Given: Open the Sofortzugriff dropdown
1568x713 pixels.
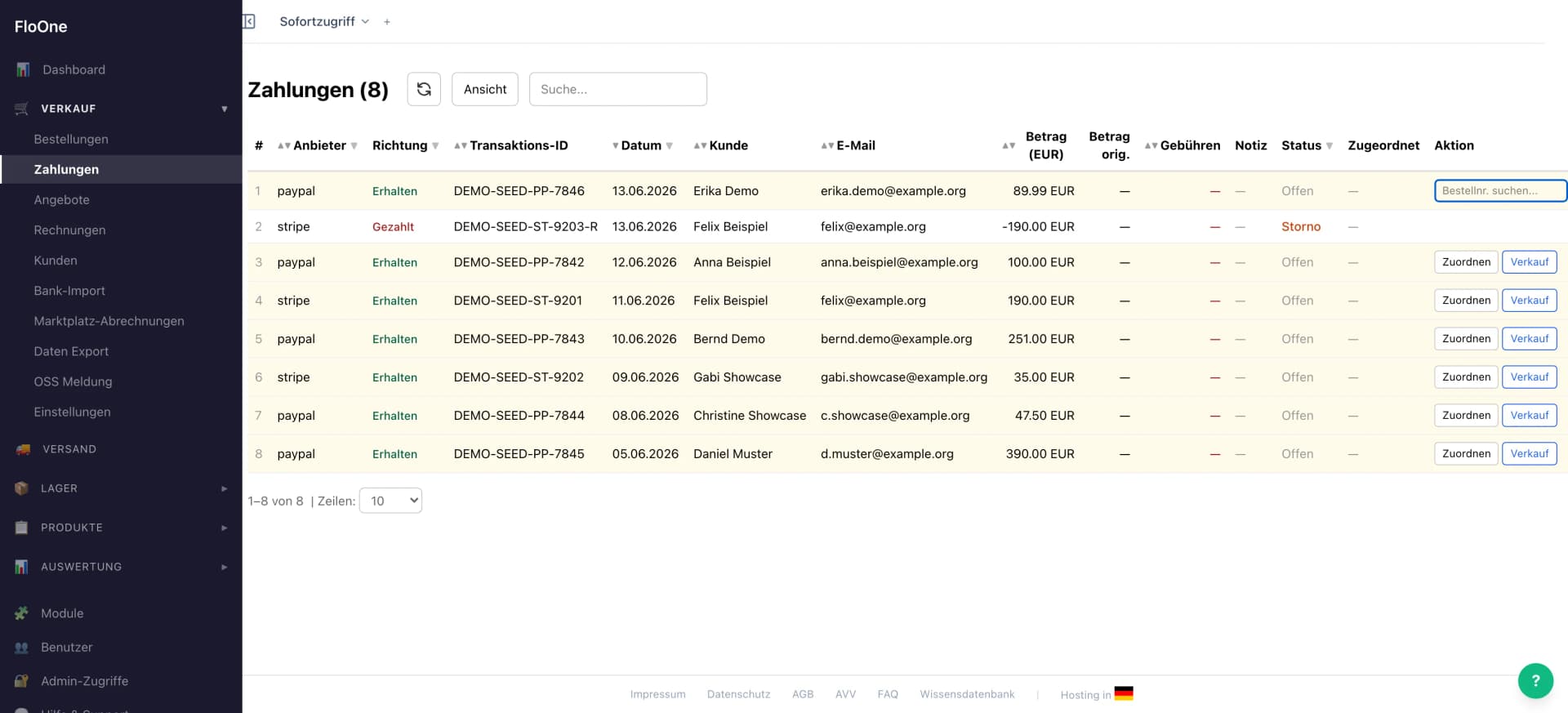Looking at the screenshot, I should (x=324, y=22).
